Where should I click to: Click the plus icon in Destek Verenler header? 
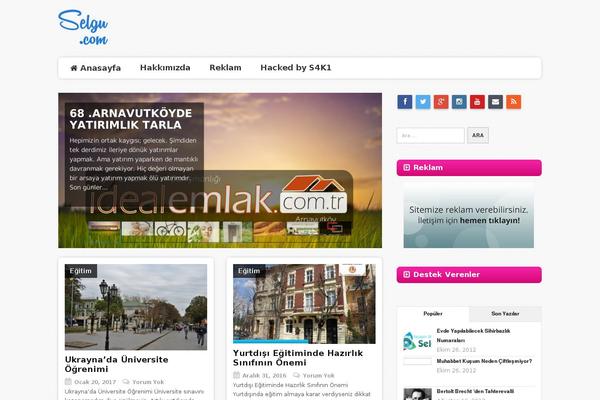(406, 274)
